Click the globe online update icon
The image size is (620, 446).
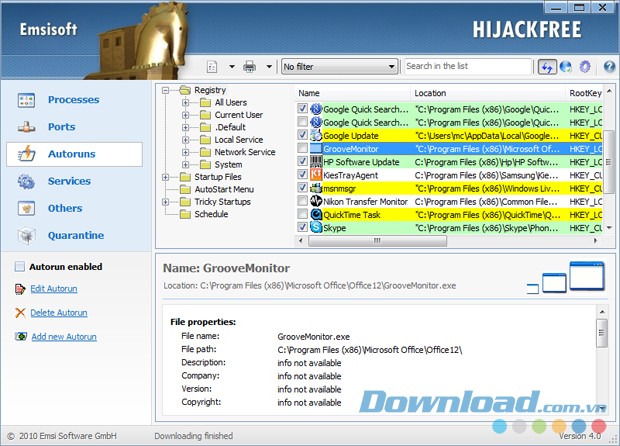(566, 66)
